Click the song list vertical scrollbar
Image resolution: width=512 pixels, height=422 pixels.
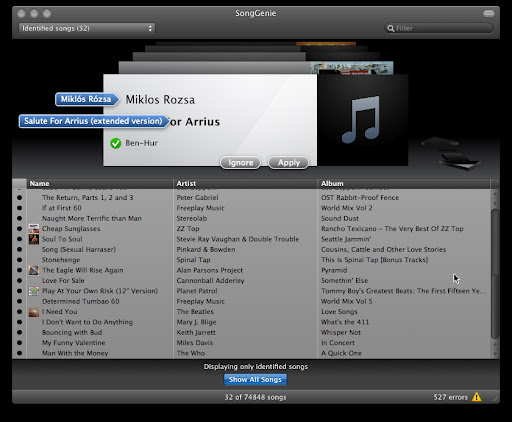495,273
